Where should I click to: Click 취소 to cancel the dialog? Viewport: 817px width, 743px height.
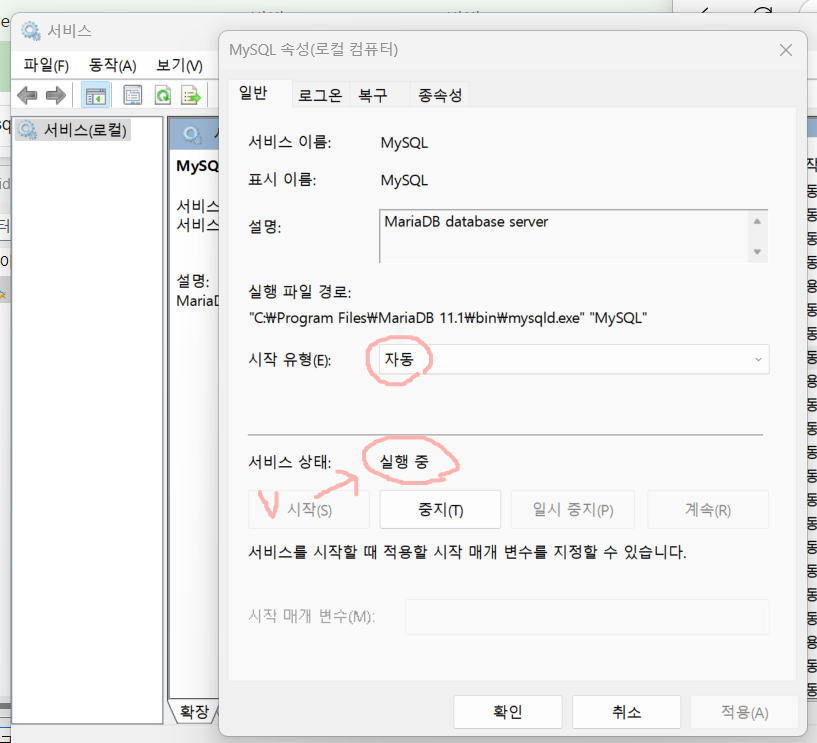pyautogui.click(x=626, y=712)
